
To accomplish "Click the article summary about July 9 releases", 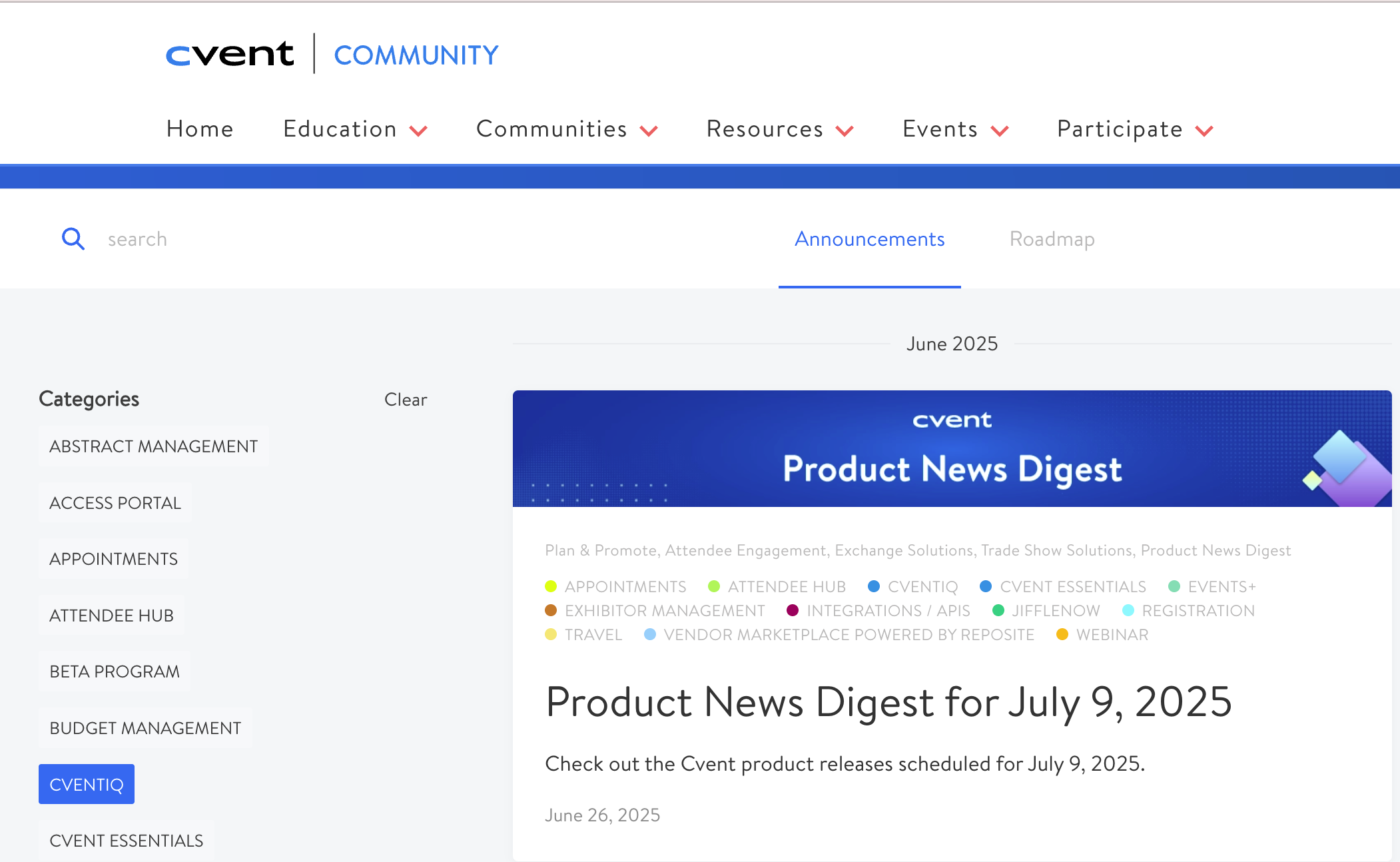I will click(x=845, y=764).
